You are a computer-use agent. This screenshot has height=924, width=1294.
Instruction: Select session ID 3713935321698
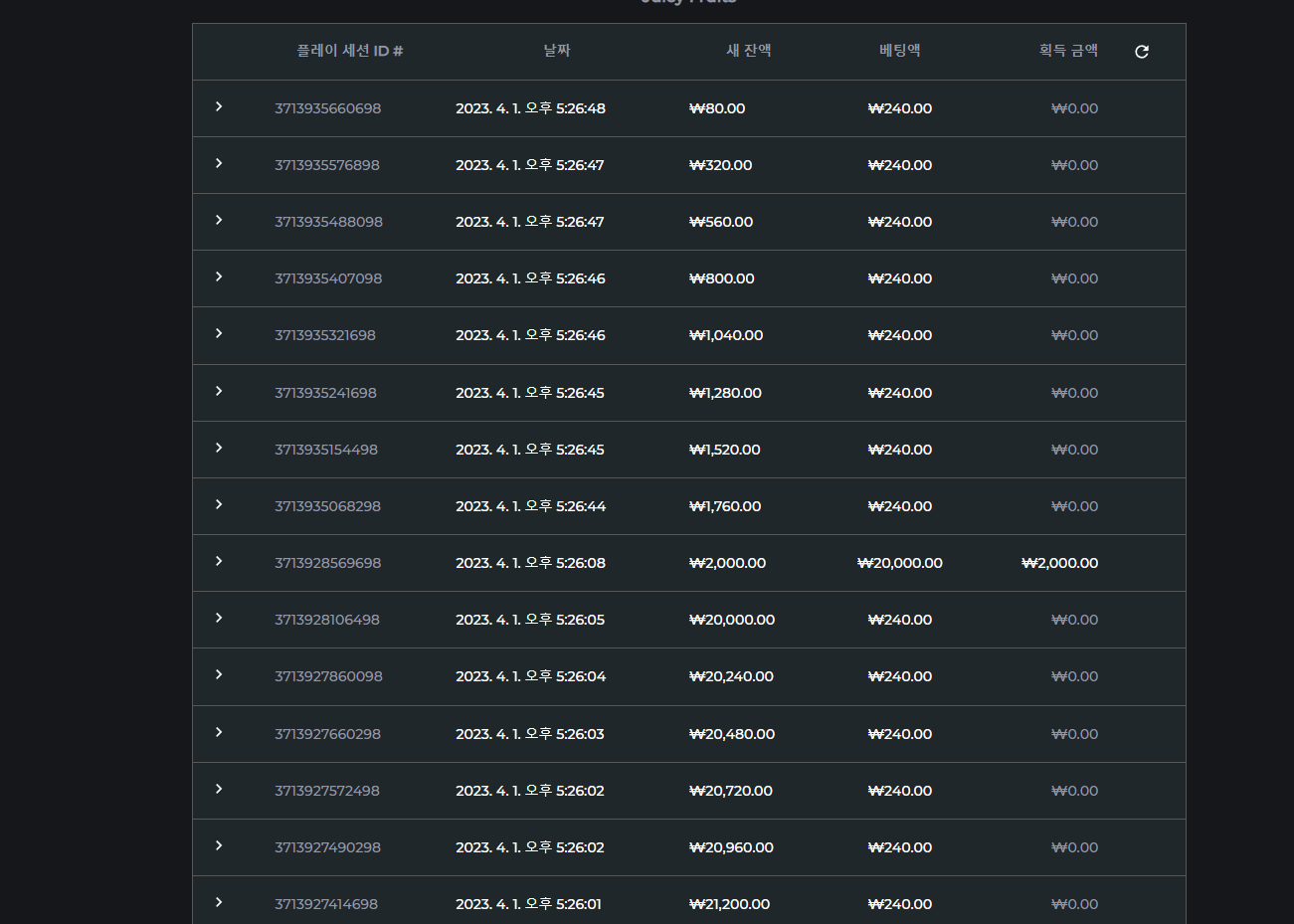point(325,335)
